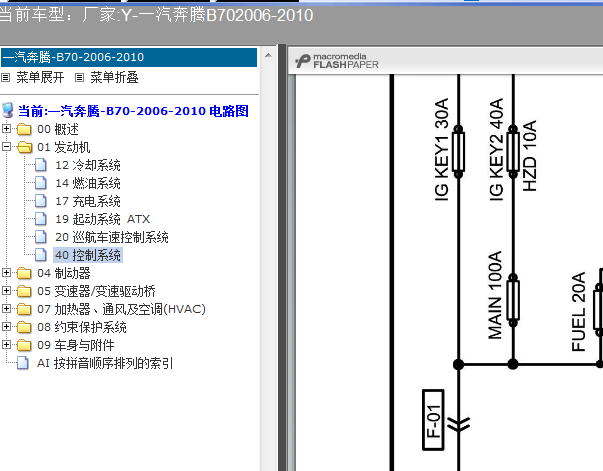The height and width of the screenshot is (471, 603).
Task: Expand the 07 加热器、通风及空调(HVAC) node
Action: coord(6,308)
